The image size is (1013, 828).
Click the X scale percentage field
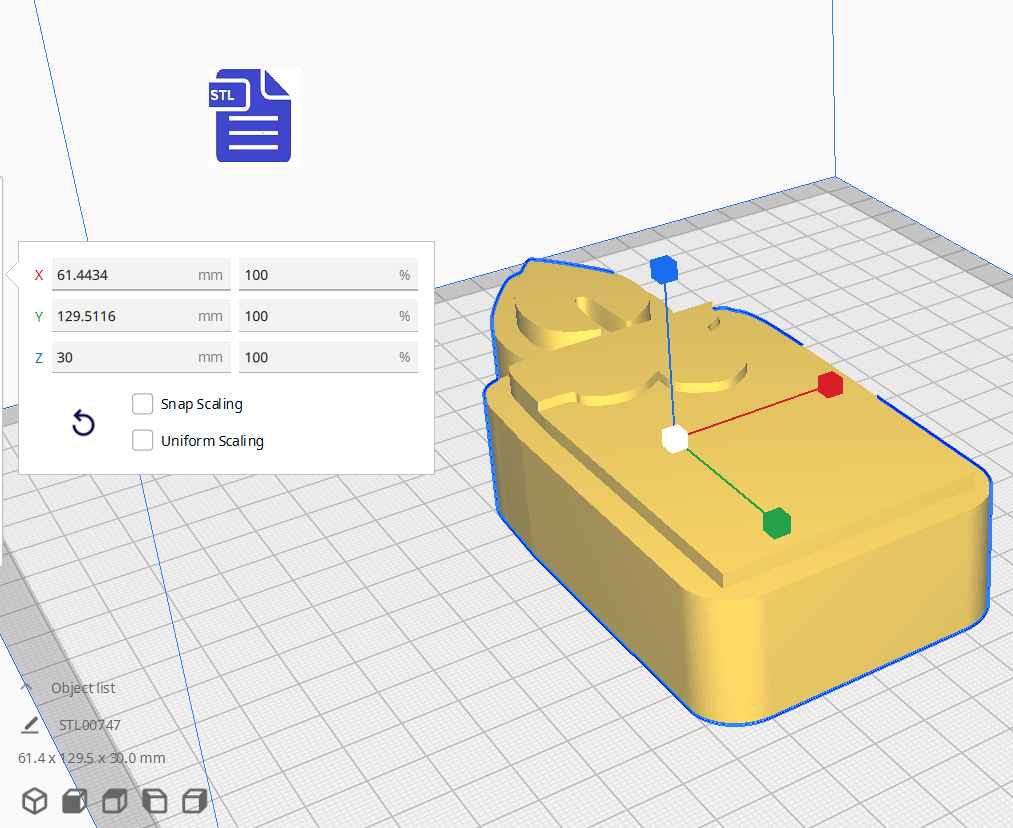point(327,275)
